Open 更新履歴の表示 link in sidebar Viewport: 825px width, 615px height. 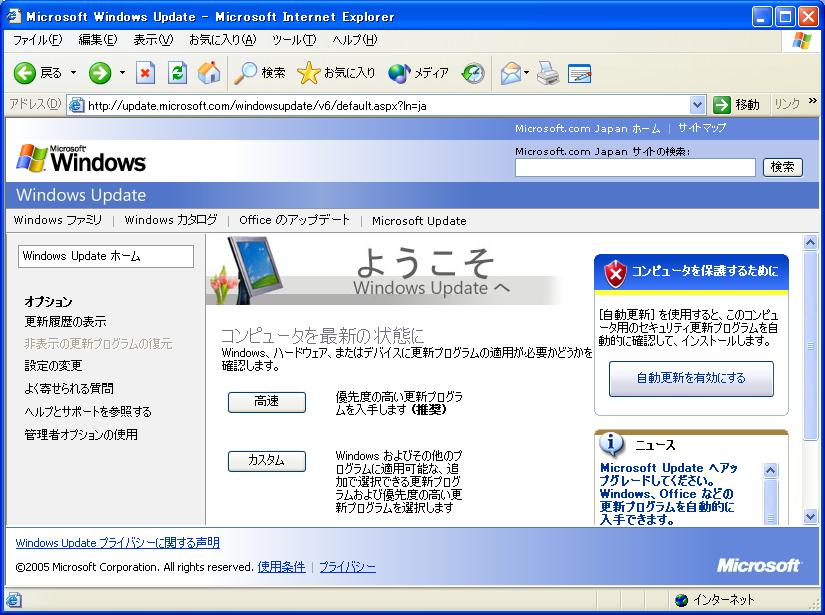pos(65,322)
